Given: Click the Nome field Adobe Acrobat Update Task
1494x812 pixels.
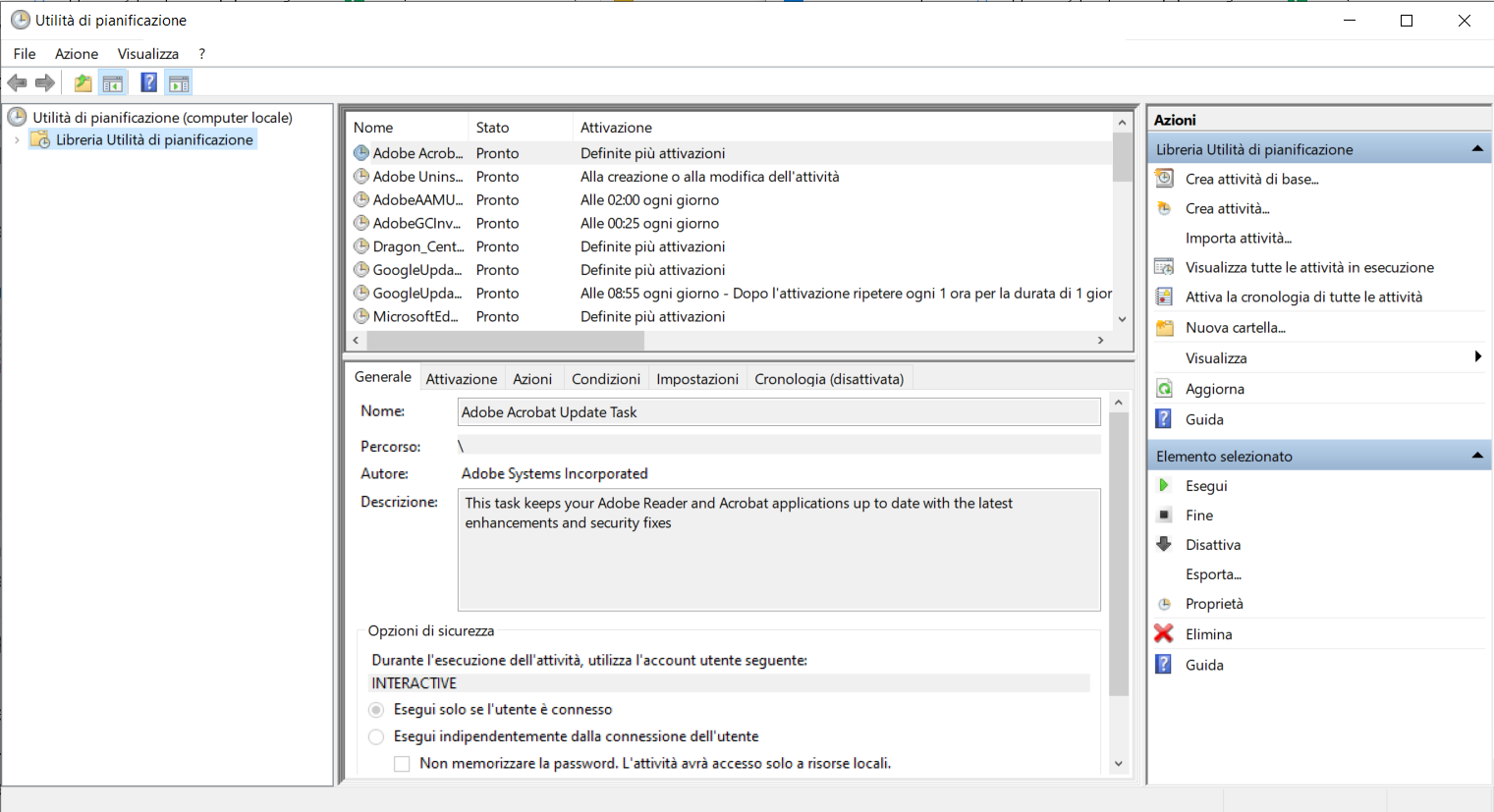Looking at the screenshot, I should pos(779,412).
